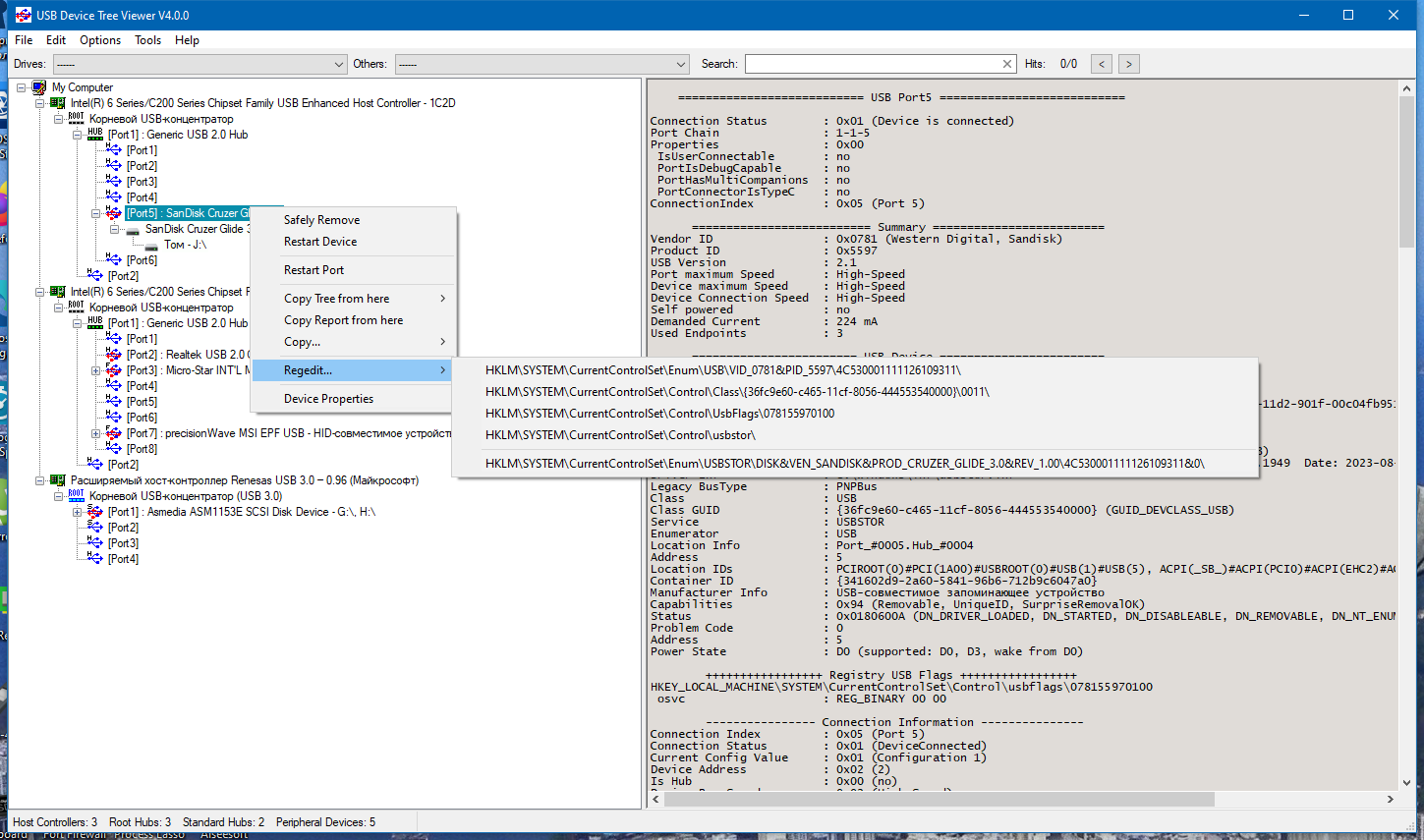Click the precisionWave MSI EPF USB port icon

point(114,433)
